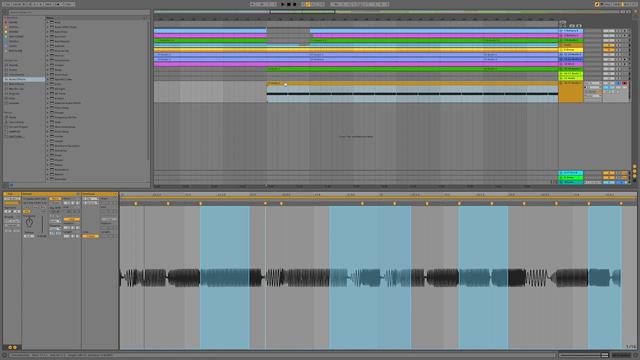640x360 pixels.
Task: Toggle the yellow HiQ button in Sample box
Action: [x=27, y=212]
